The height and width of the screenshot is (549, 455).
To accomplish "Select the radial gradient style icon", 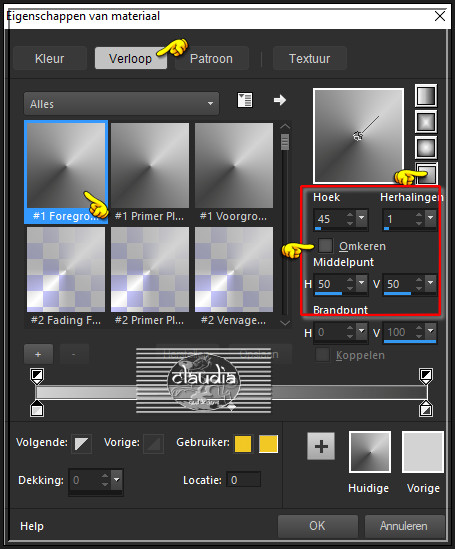I will click(x=427, y=173).
